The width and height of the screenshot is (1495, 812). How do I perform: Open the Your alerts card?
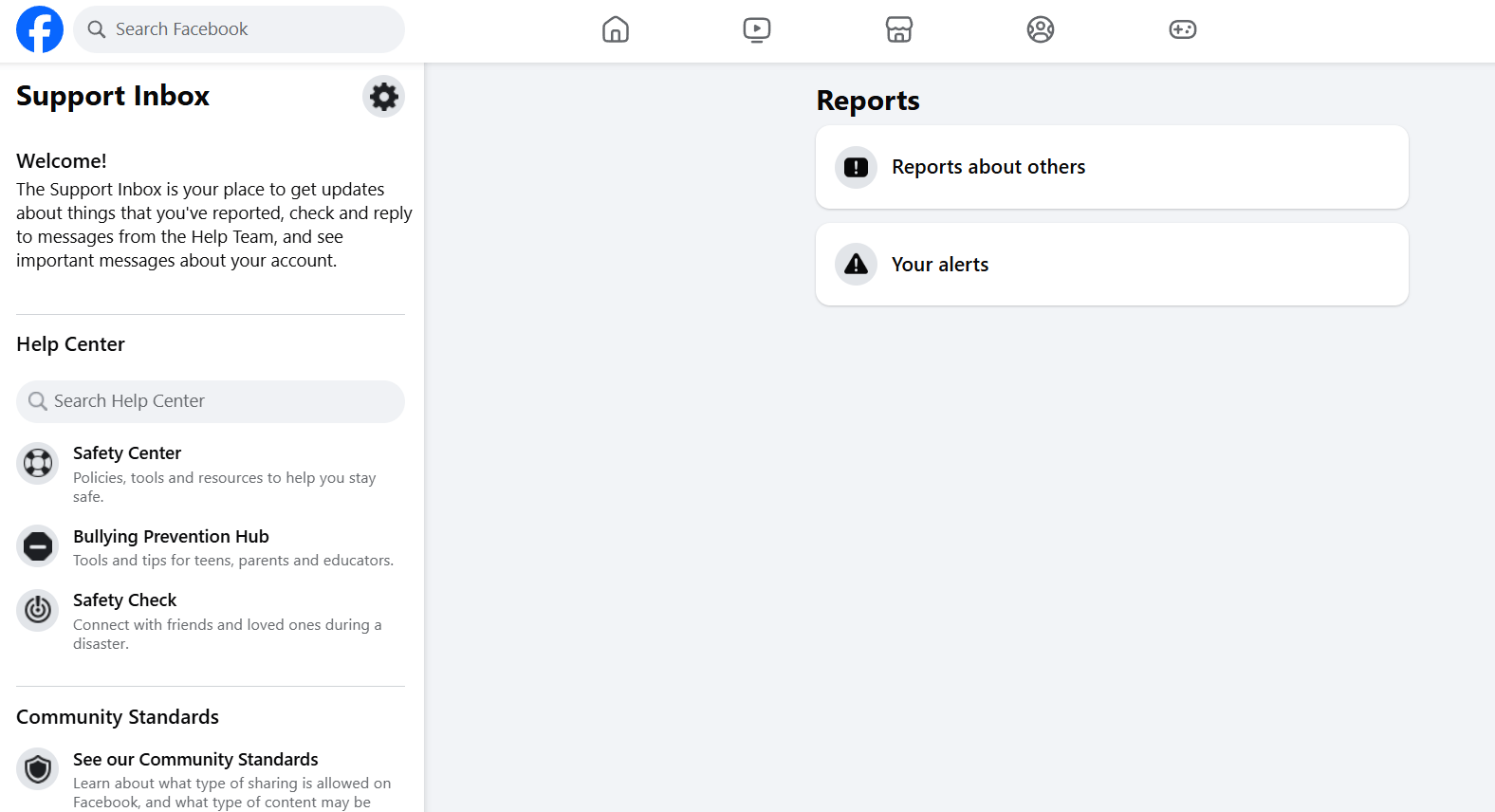1112,265
